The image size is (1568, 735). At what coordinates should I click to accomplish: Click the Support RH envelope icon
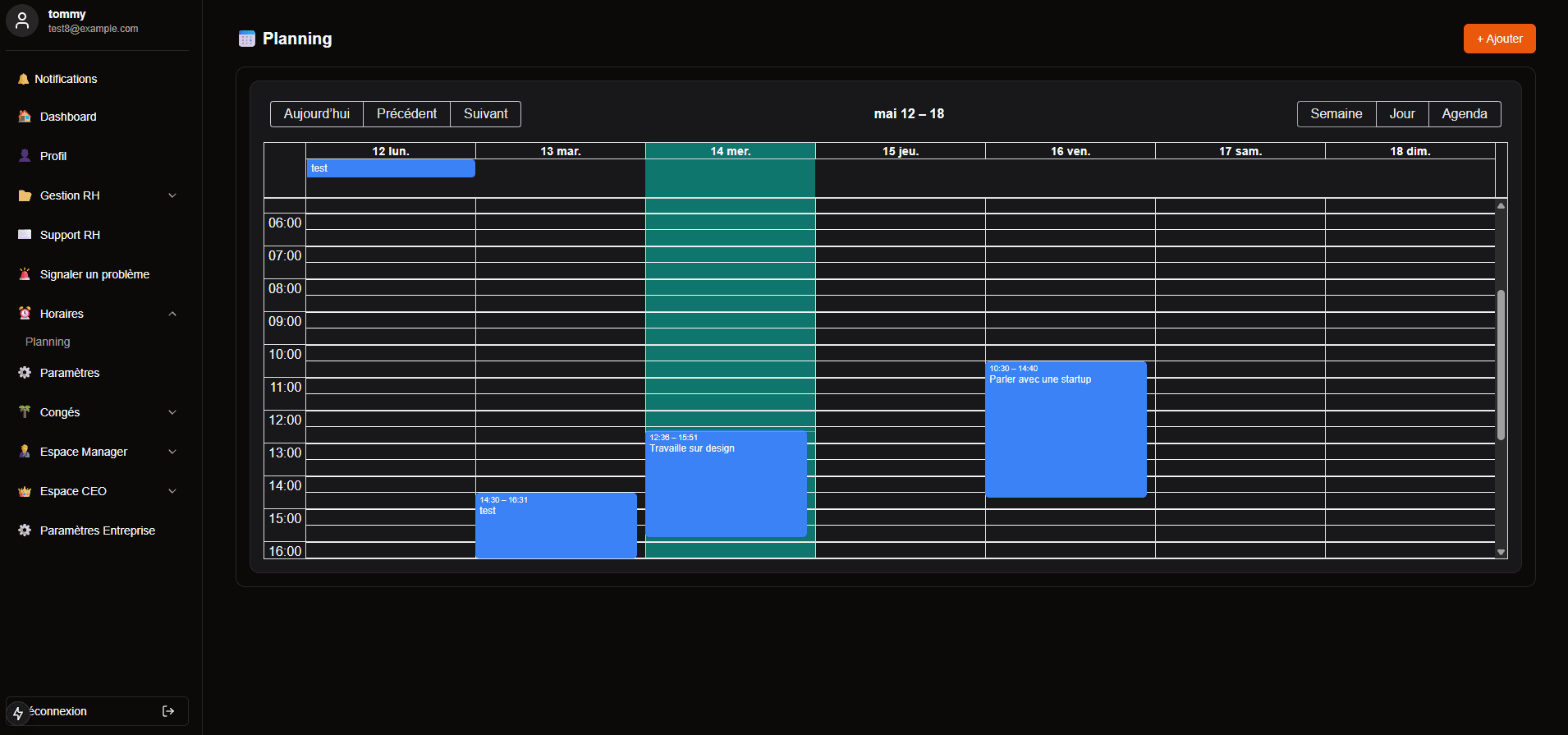click(x=25, y=235)
